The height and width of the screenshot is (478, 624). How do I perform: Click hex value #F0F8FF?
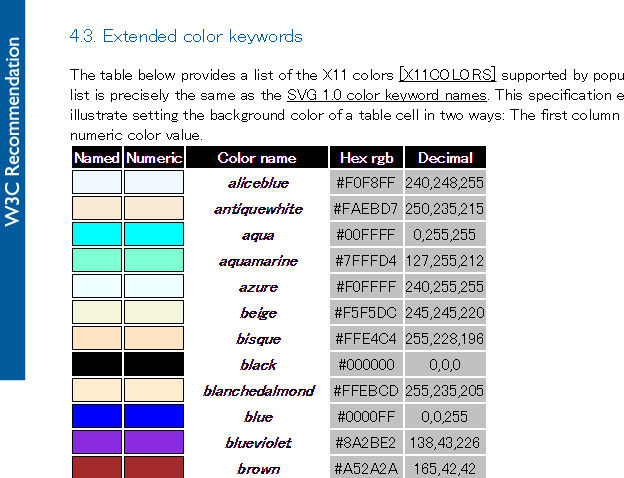tap(366, 183)
